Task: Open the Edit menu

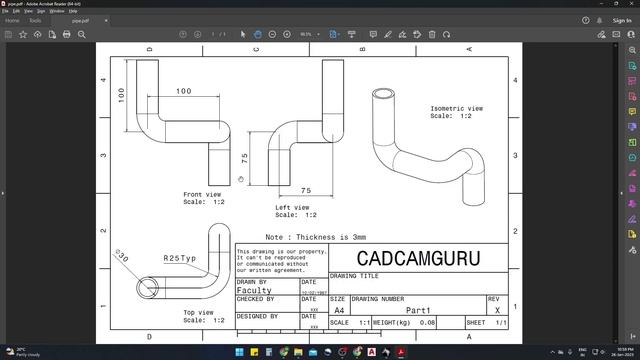Action: (x=16, y=11)
